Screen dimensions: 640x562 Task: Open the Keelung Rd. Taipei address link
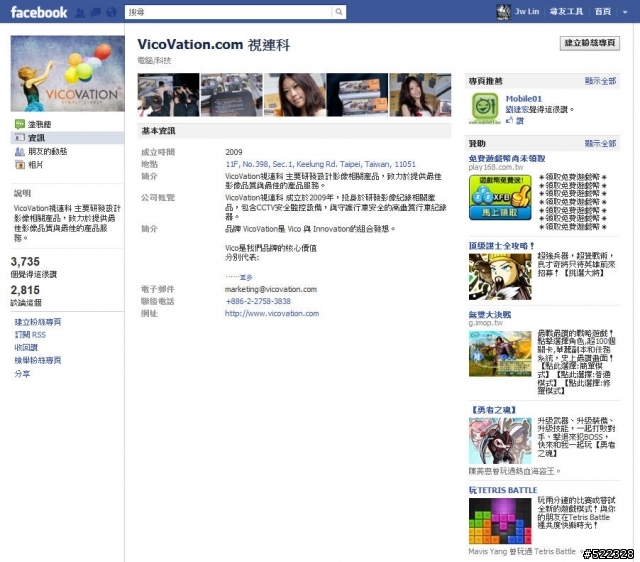(x=320, y=164)
